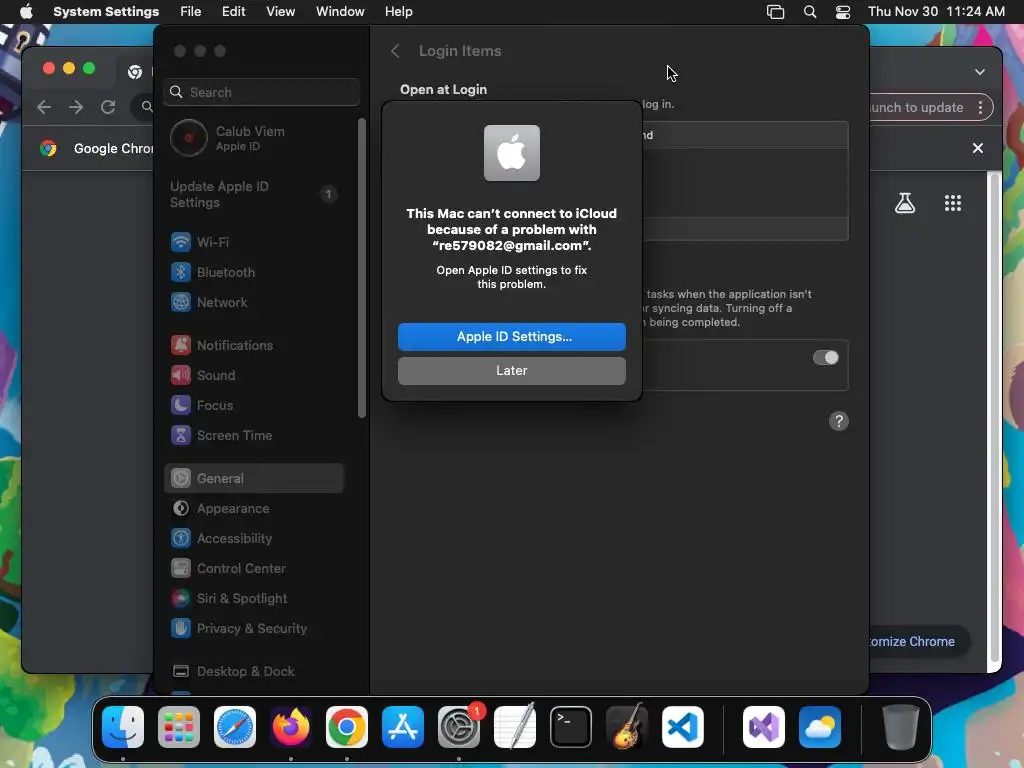This screenshot has height=768, width=1024.
Task: Select Network in the sidebar
Action: click(x=255, y=302)
